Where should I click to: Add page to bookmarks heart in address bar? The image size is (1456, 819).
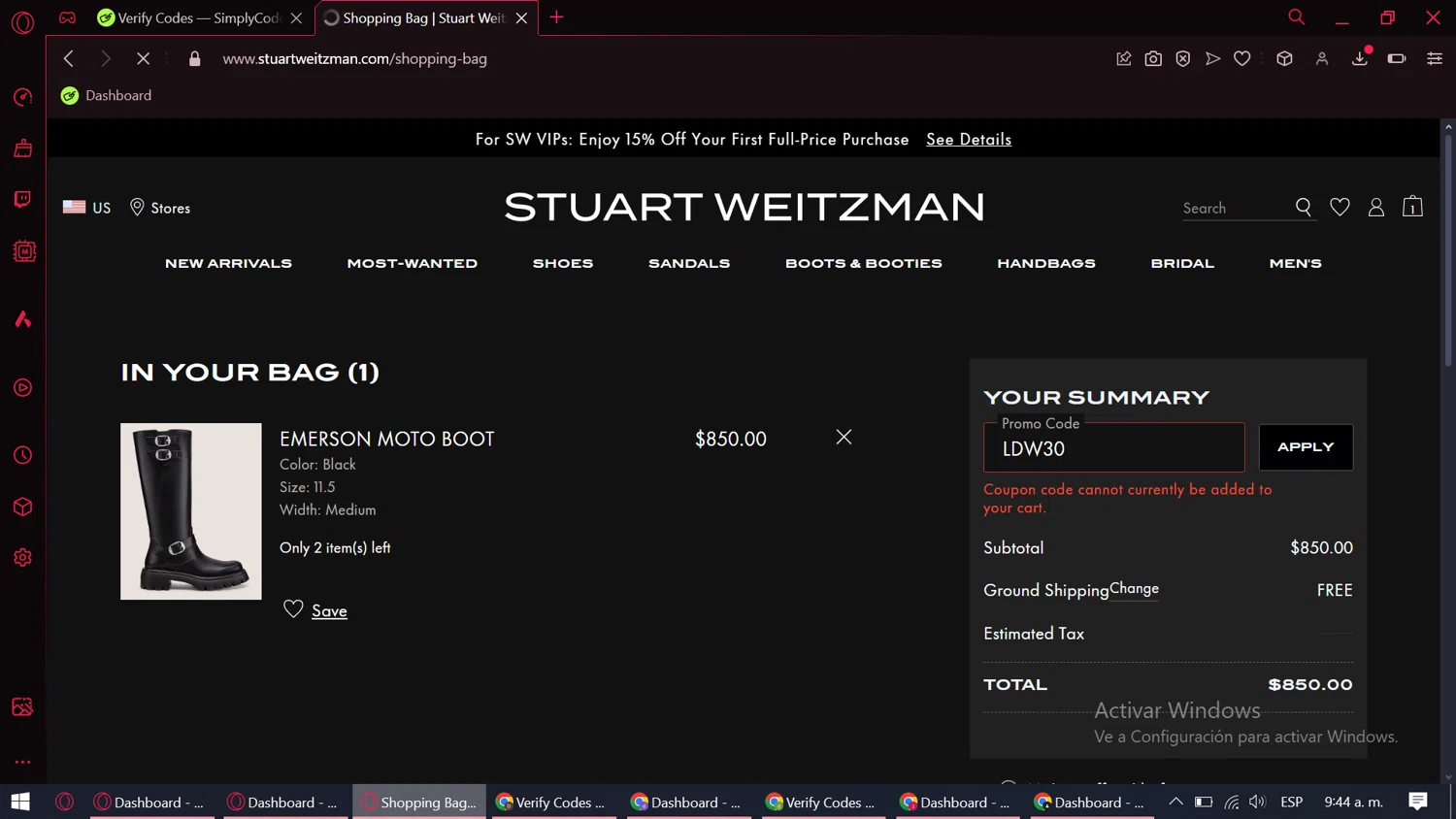click(1241, 58)
